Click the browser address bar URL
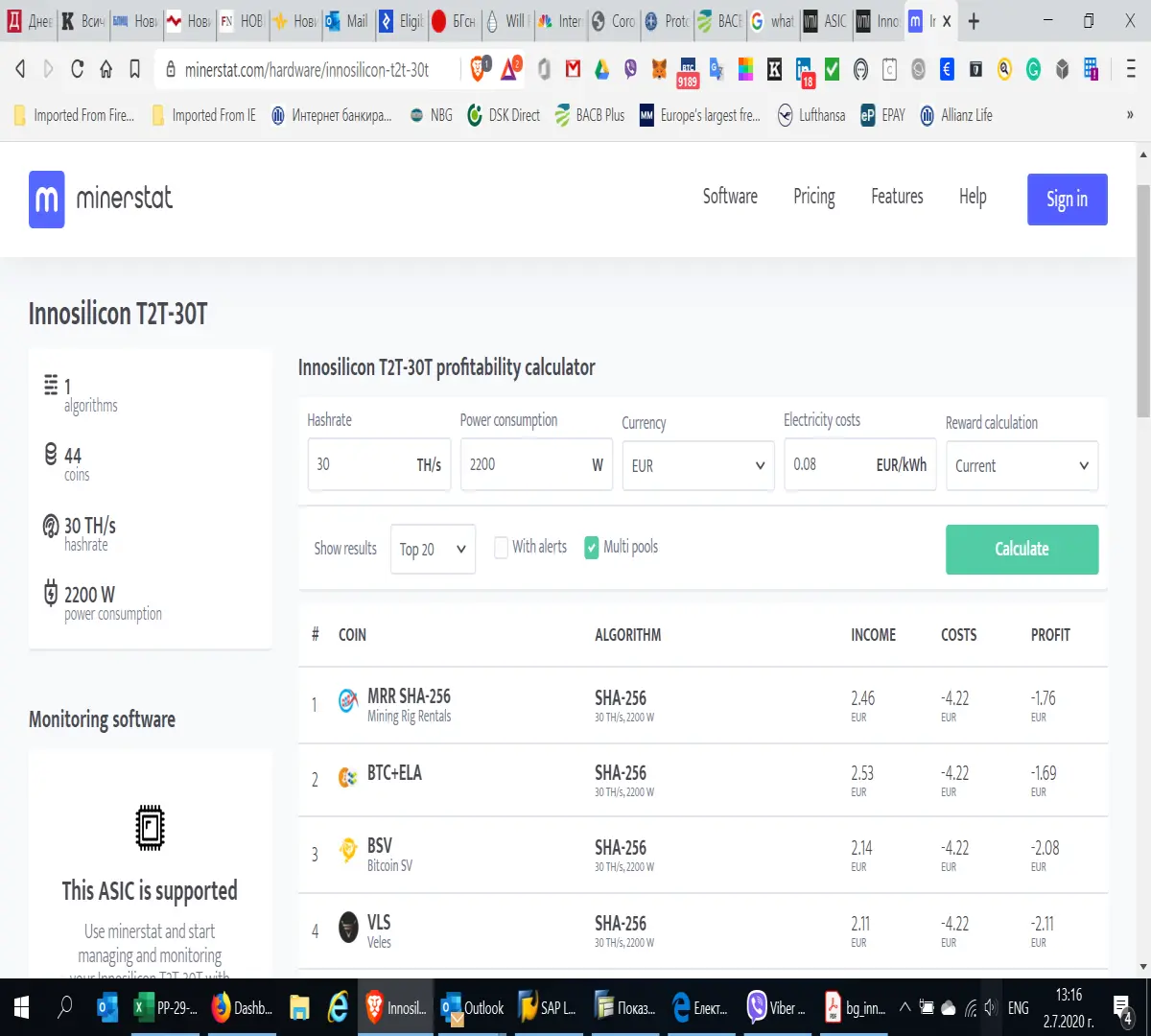This screenshot has width=1151, height=1036. click(x=307, y=70)
